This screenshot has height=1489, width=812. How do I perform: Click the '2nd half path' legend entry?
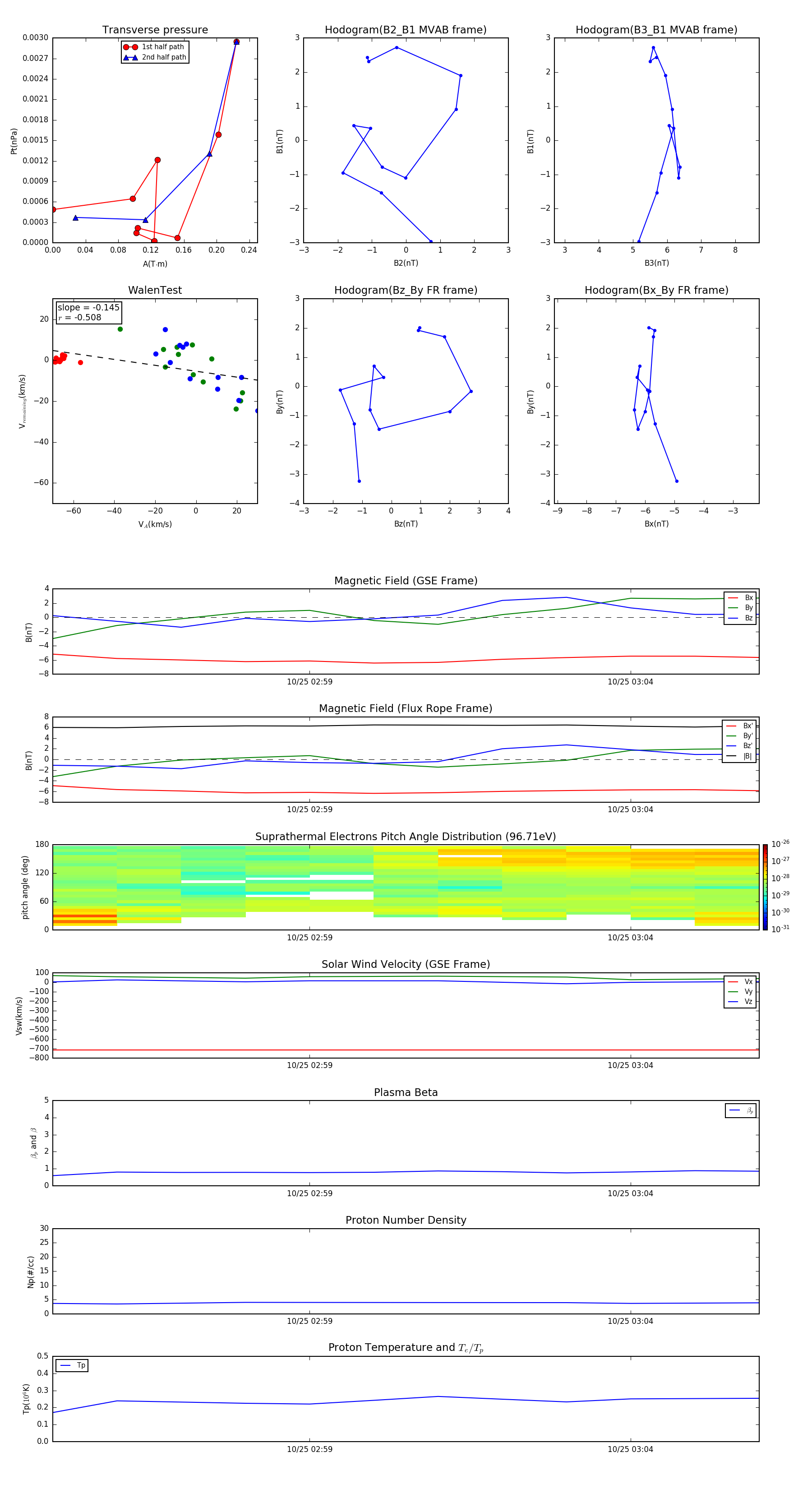[154, 57]
